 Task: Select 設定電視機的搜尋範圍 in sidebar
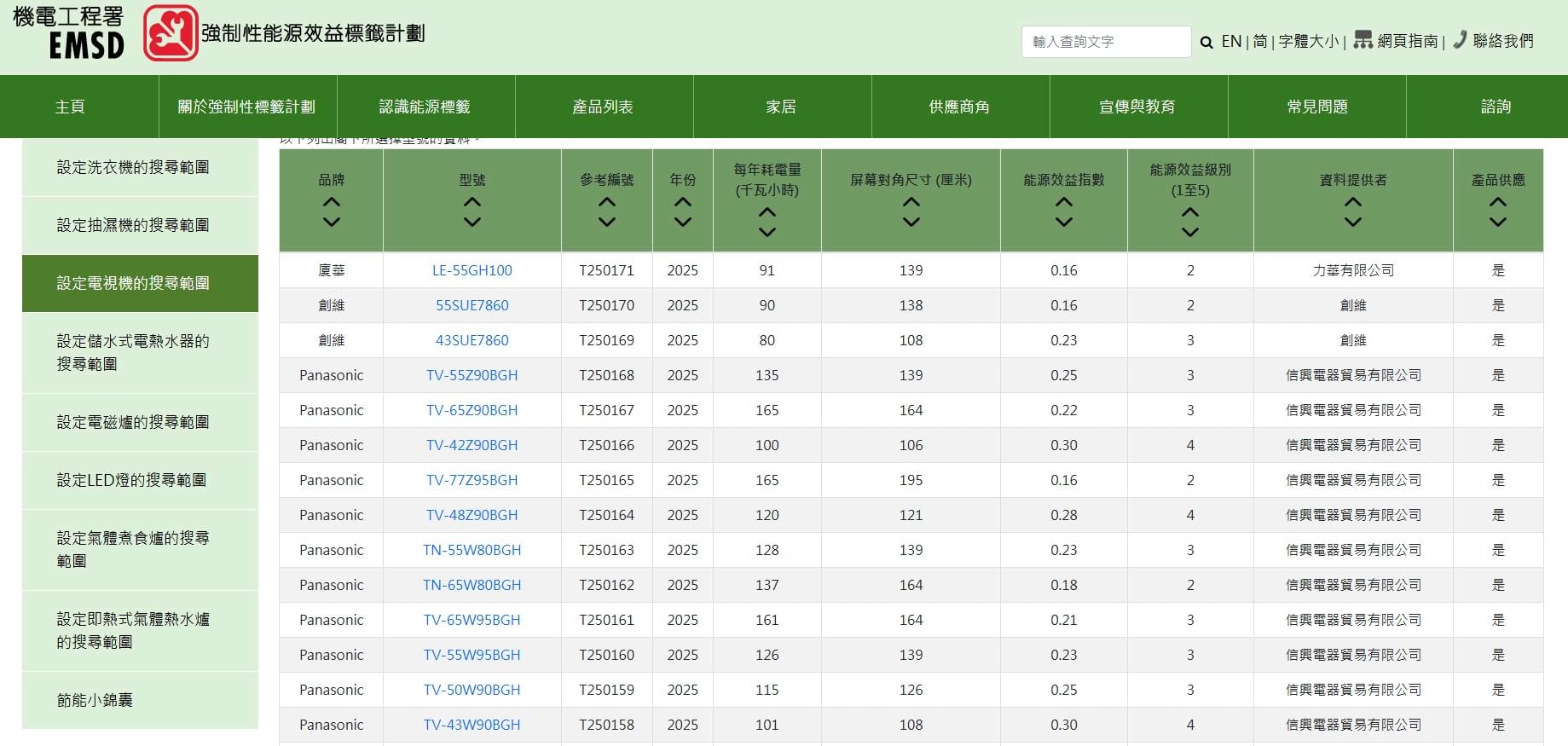140,283
